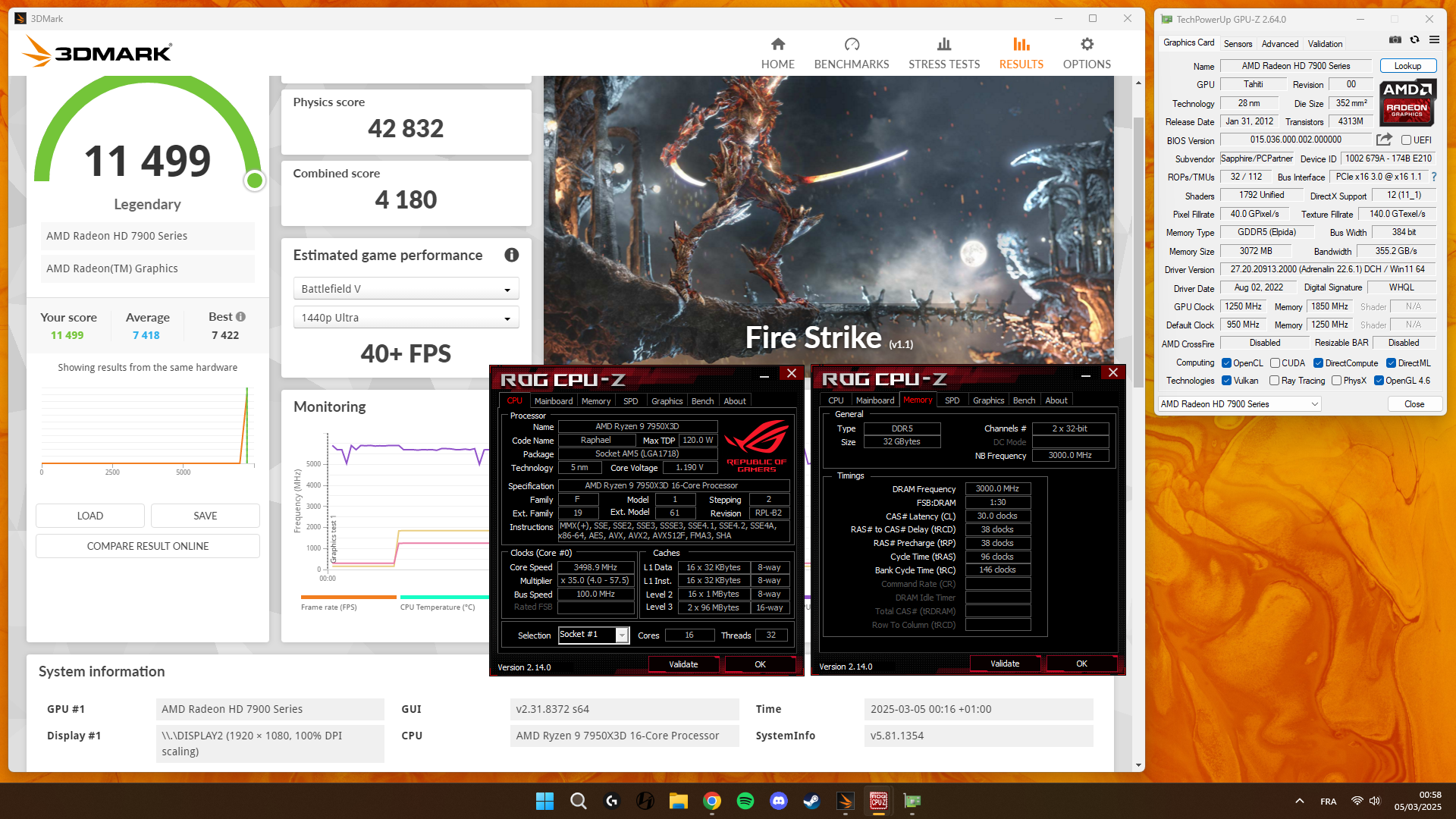Toggle the DirectML checkbox
Viewport: 1456px width, 819px height.
pos(1391,363)
